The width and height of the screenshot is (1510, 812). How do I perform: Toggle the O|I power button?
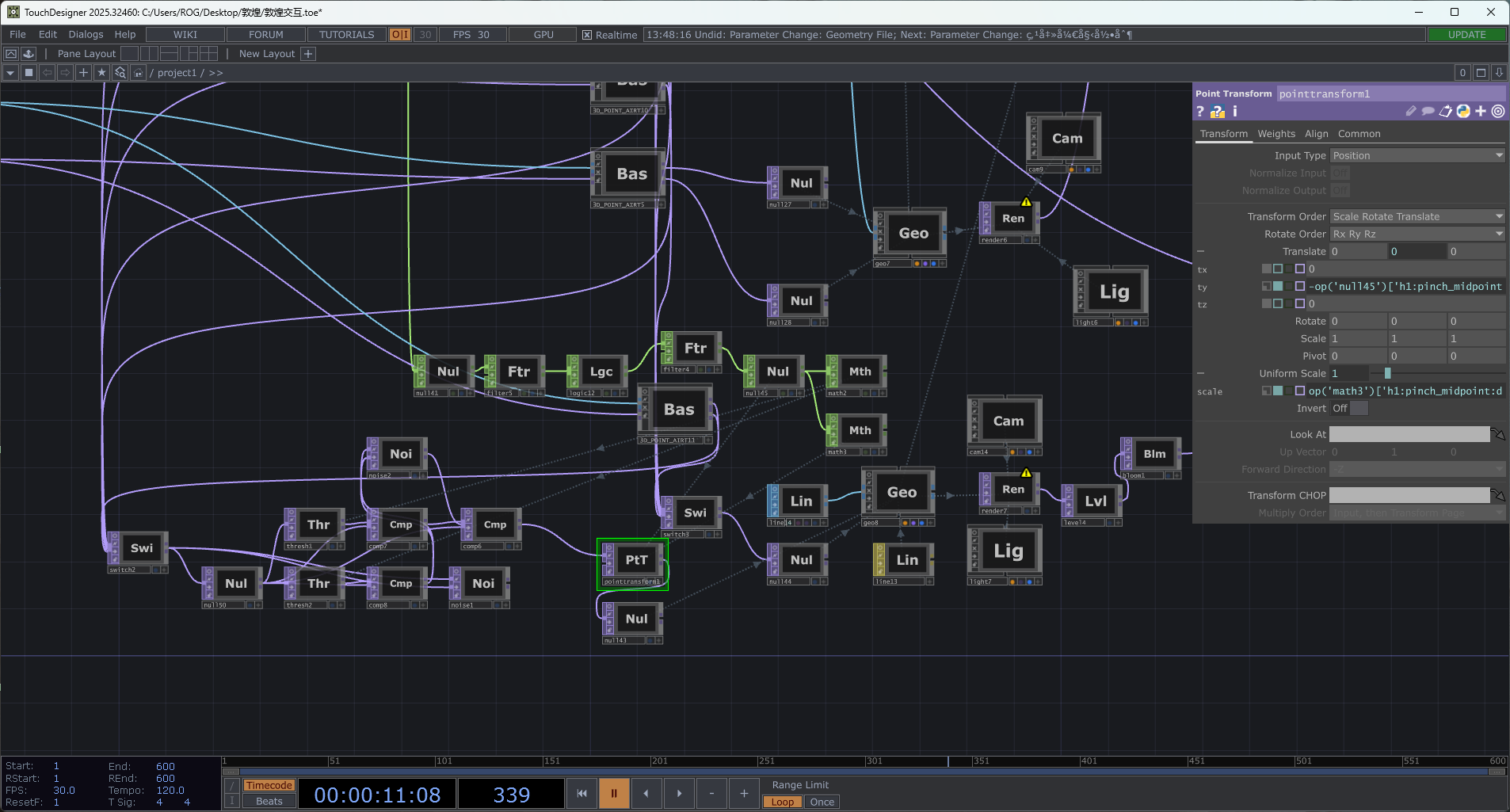[x=400, y=35]
